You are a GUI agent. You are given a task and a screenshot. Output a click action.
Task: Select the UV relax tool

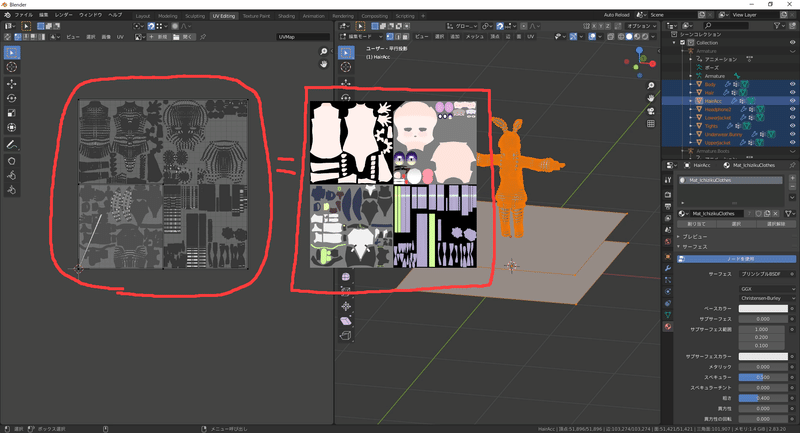pos(11,175)
